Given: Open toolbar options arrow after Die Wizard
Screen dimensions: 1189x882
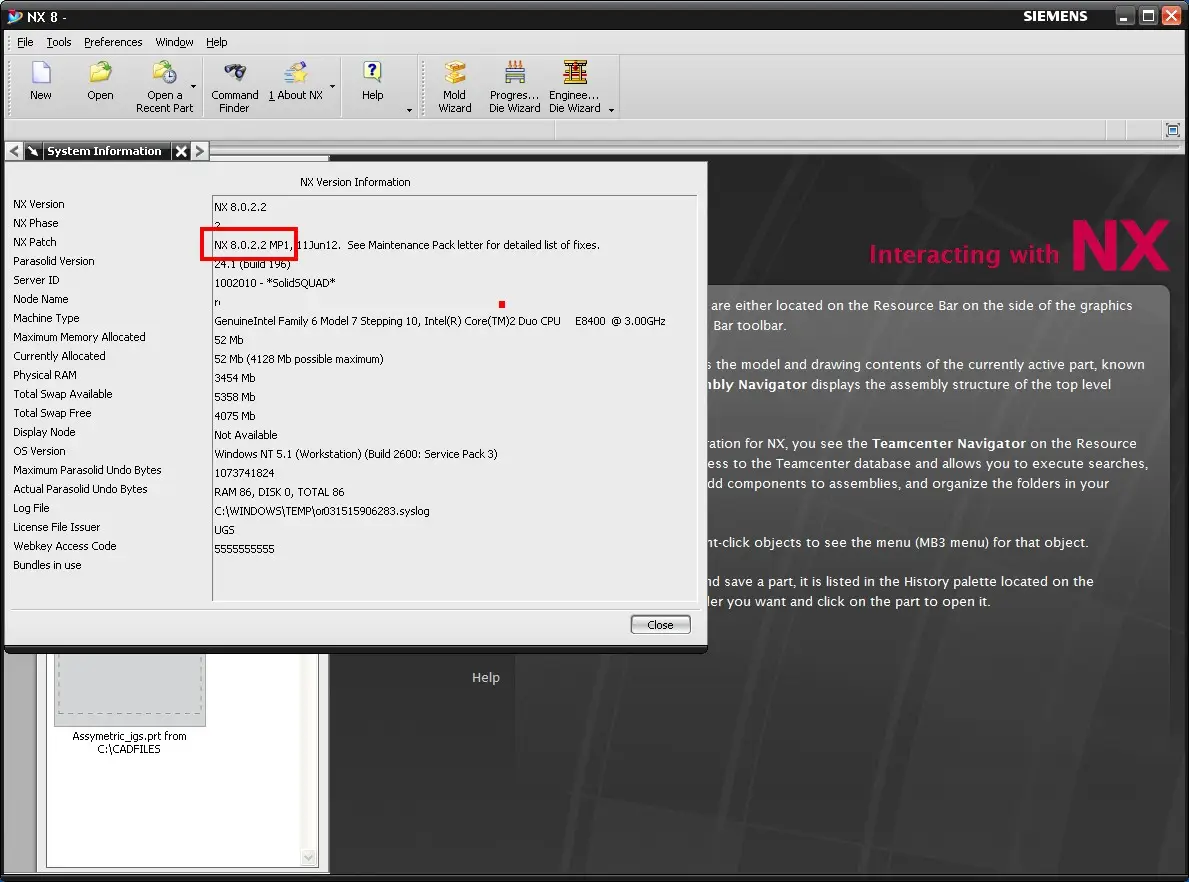Looking at the screenshot, I should pyautogui.click(x=611, y=111).
